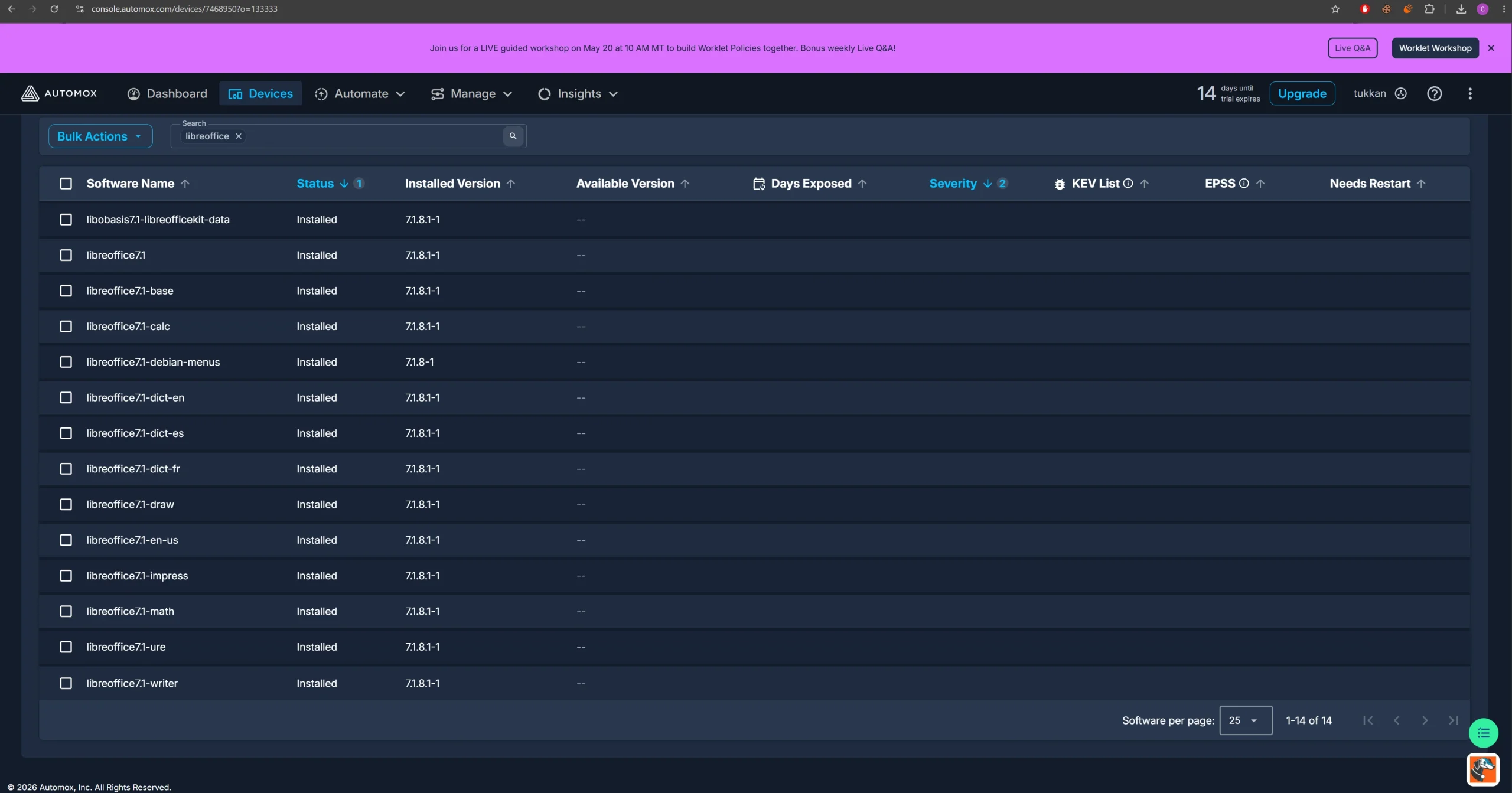Image resolution: width=1512 pixels, height=793 pixels.
Task: Open the three-dot more options menu
Action: coord(1470,93)
